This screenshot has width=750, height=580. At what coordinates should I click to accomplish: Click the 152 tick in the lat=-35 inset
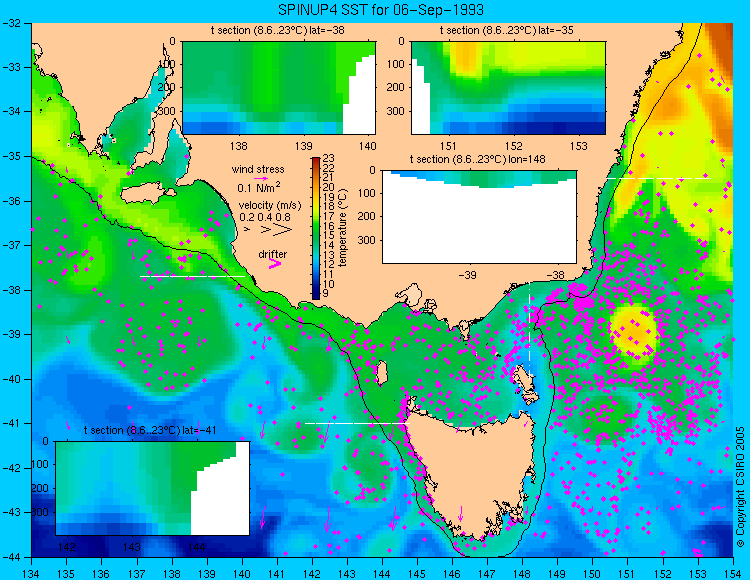coord(514,146)
